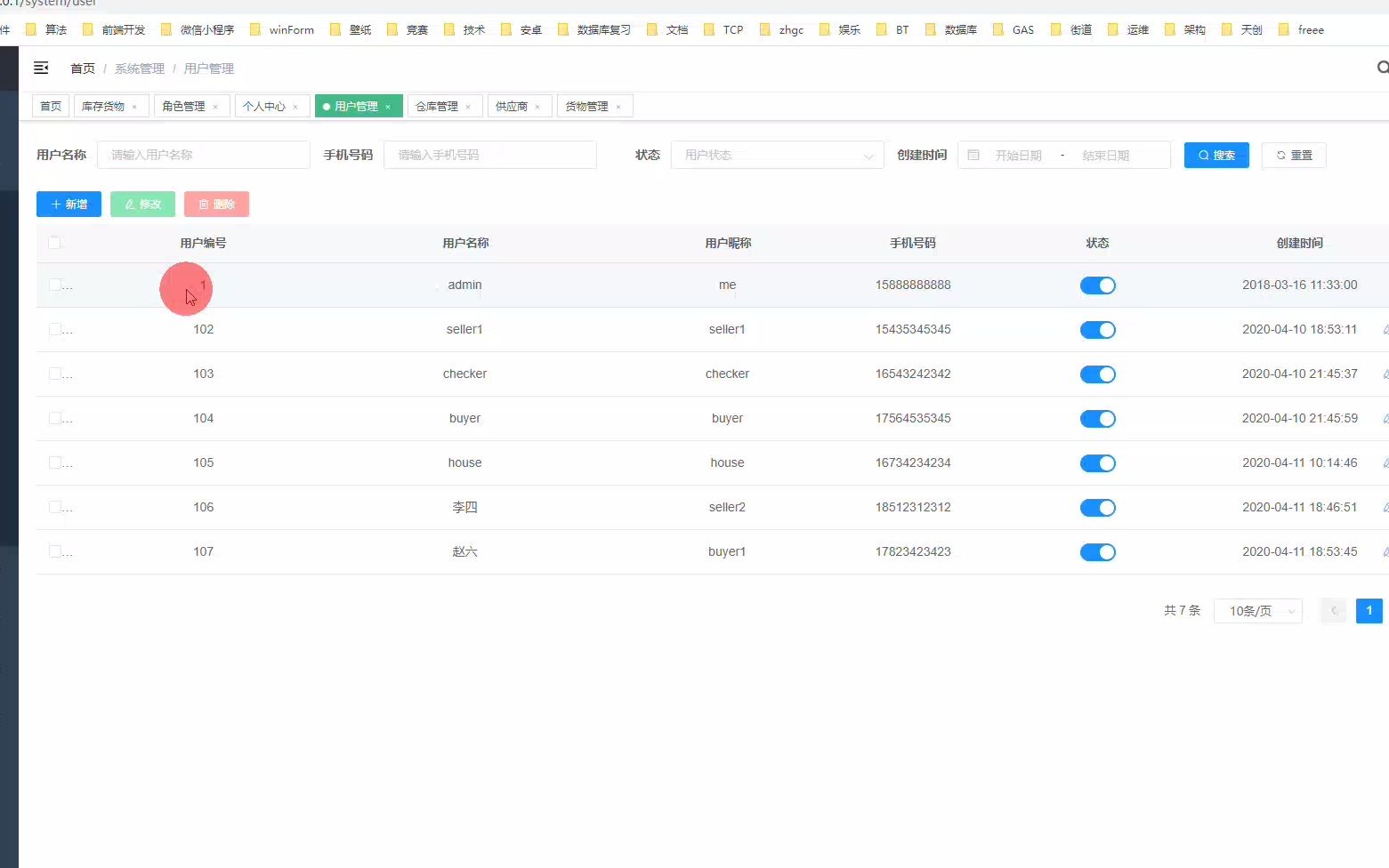Viewport: 1389px width, 868px height.
Task: Close the 供应商 tab
Action: [537, 107]
